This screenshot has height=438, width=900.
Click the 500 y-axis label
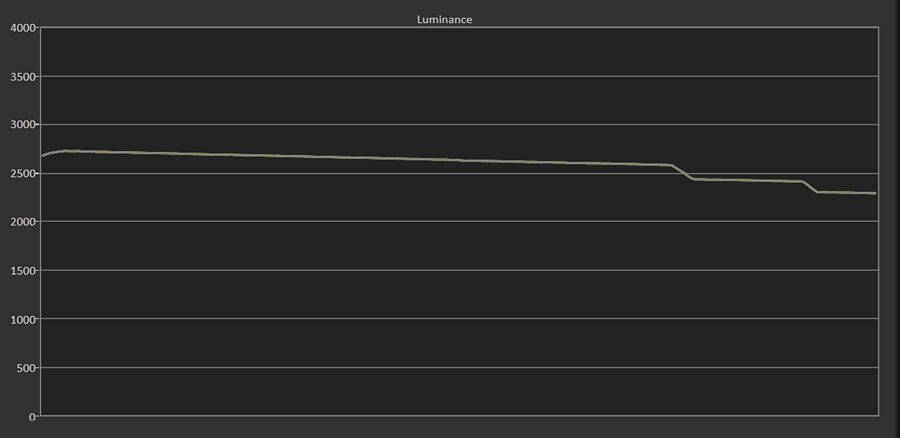28,367
